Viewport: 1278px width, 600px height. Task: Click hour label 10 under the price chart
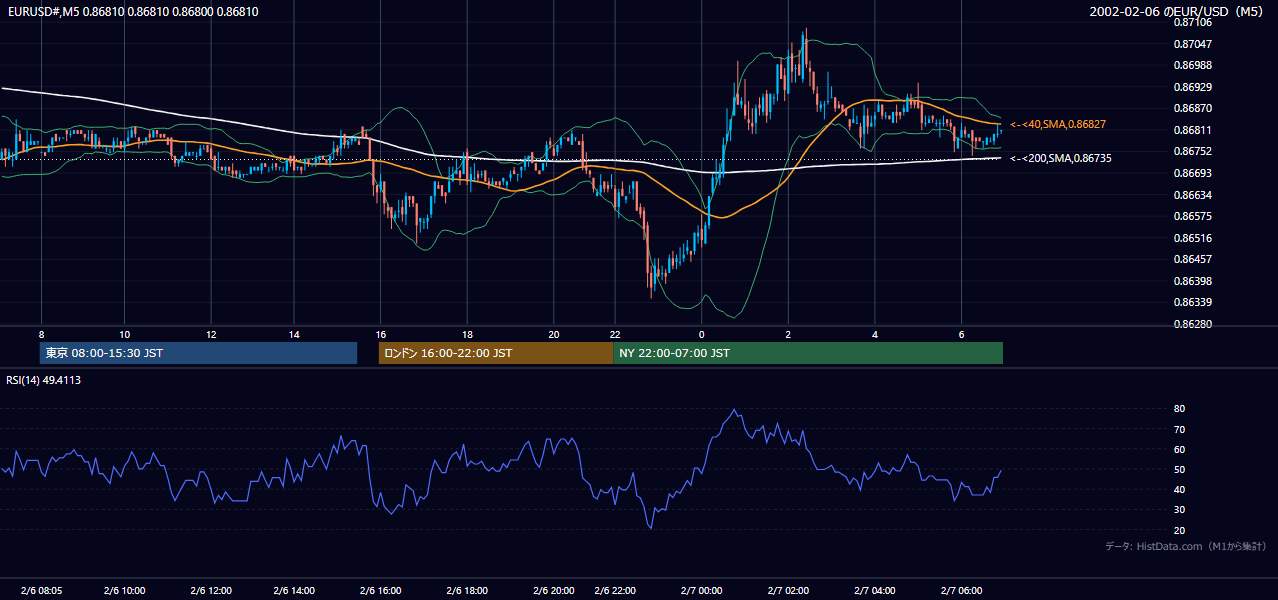(x=124, y=334)
